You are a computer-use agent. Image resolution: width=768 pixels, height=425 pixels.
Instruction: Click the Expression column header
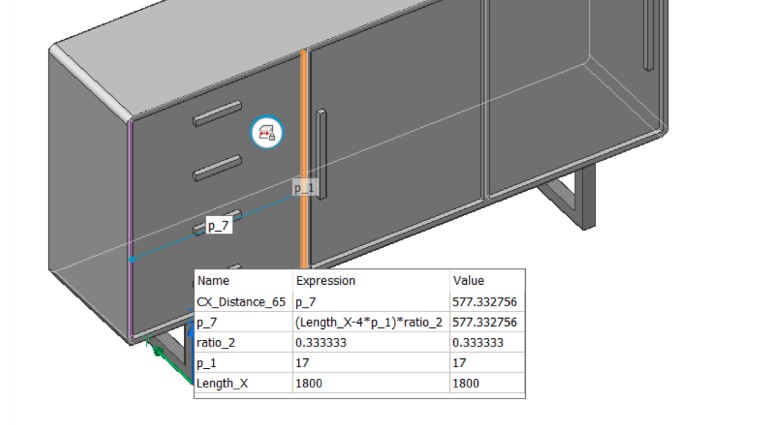371,281
